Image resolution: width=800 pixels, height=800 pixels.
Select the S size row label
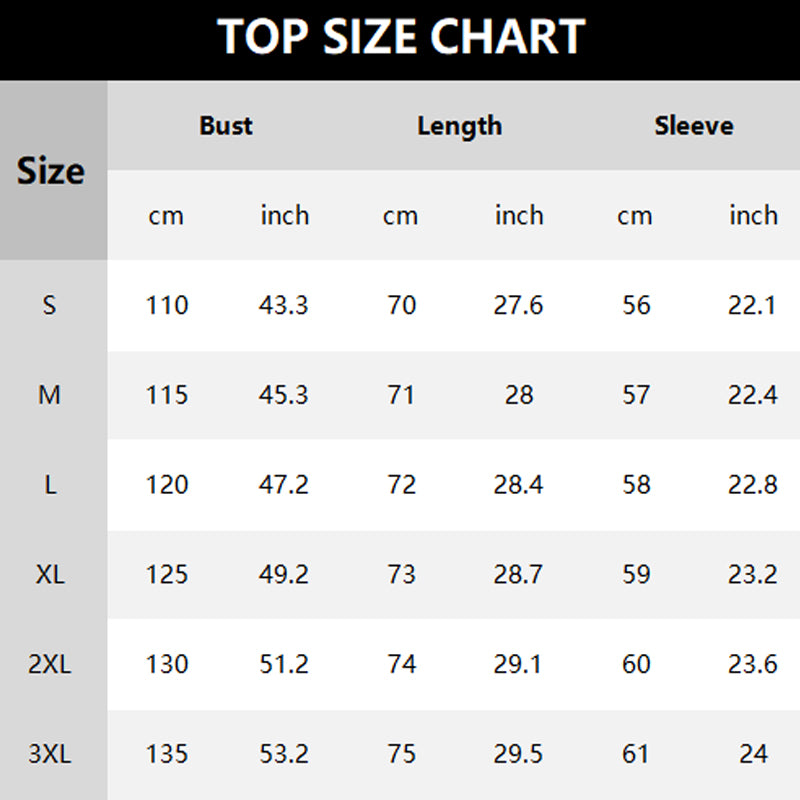click(50, 305)
